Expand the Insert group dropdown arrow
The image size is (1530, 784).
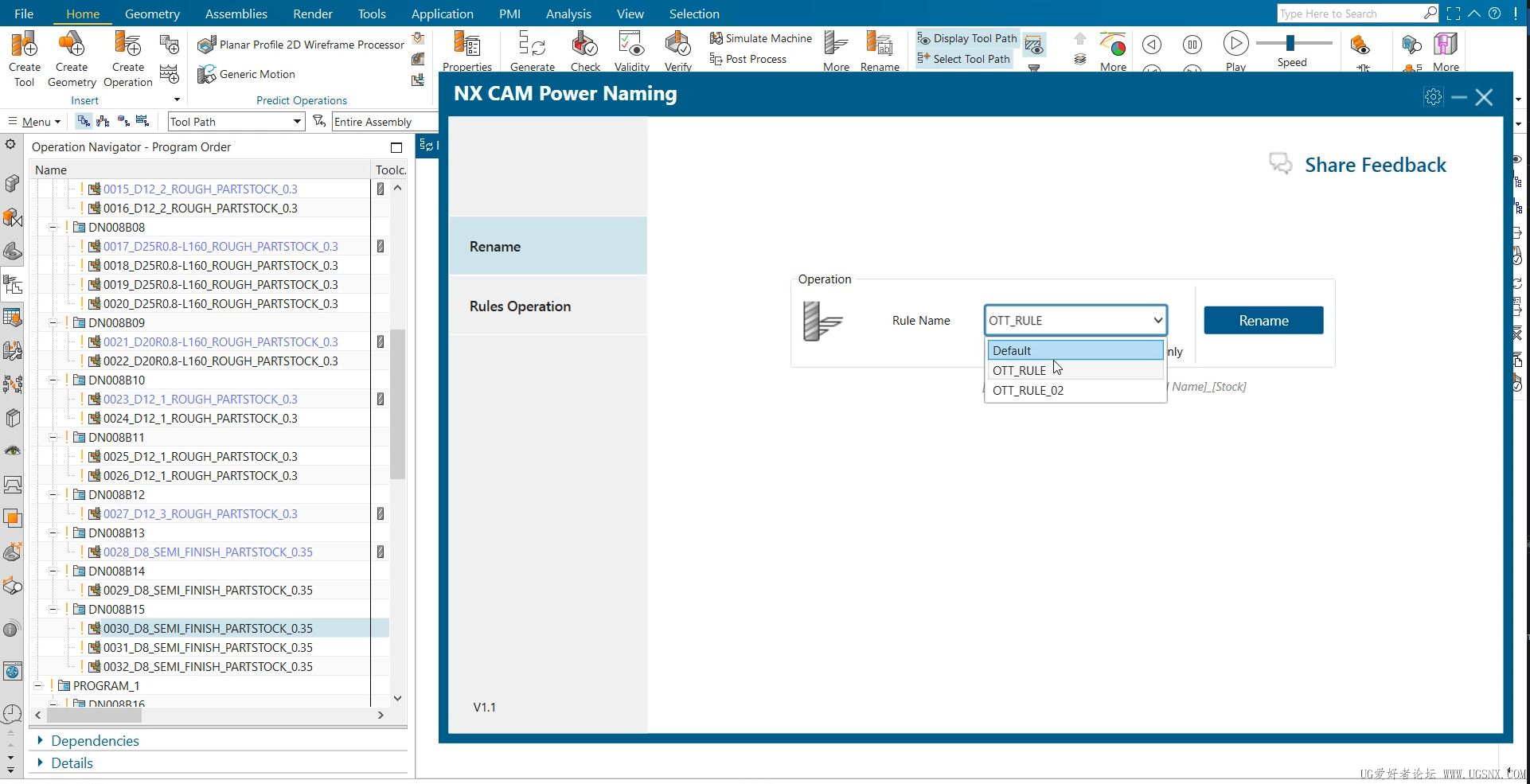click(x=177, y=100)
